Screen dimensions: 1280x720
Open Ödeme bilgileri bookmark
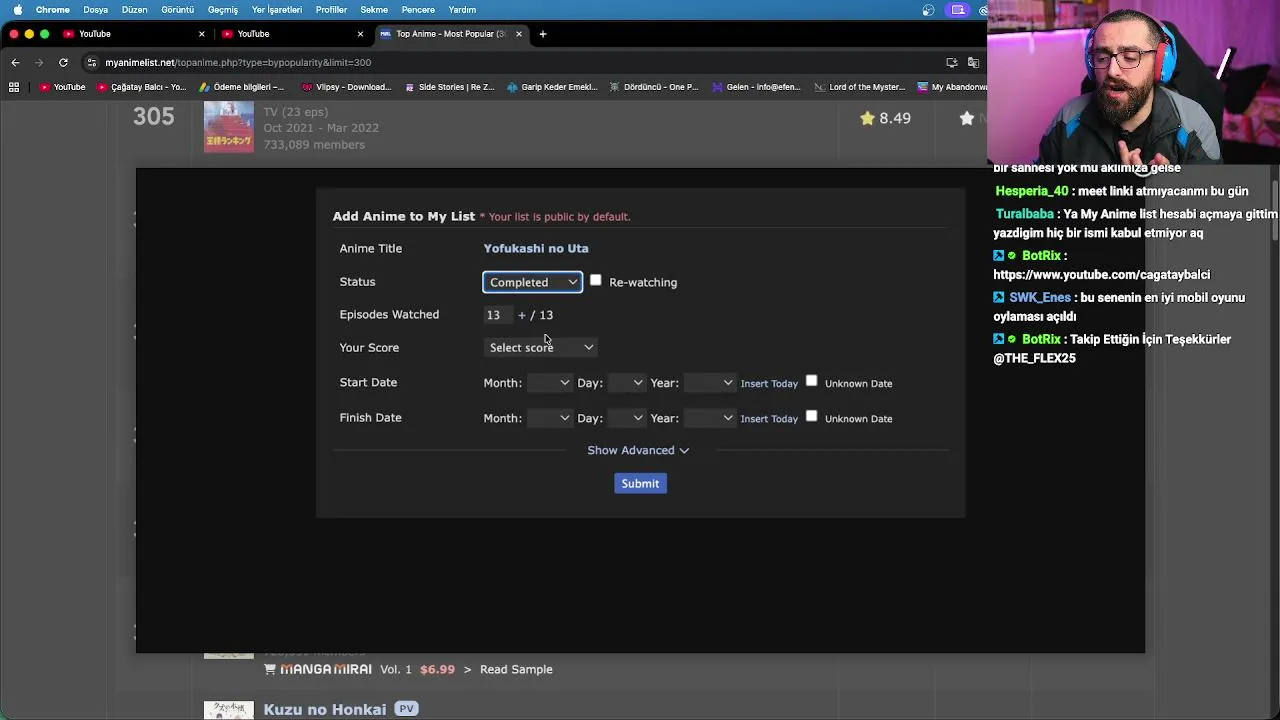point(242,87)
